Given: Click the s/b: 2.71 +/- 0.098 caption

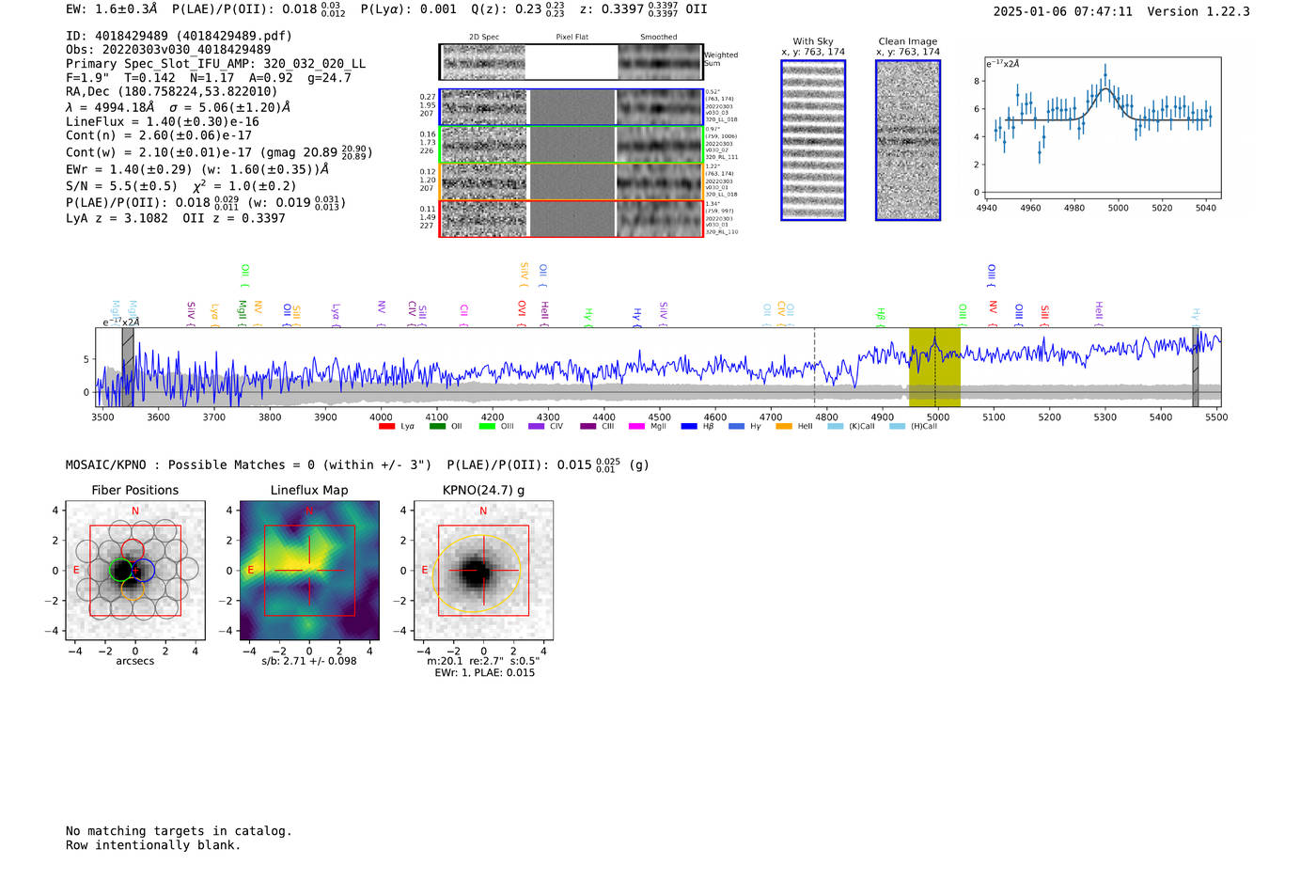Looking at the screenshot, I should pos(309,661).
